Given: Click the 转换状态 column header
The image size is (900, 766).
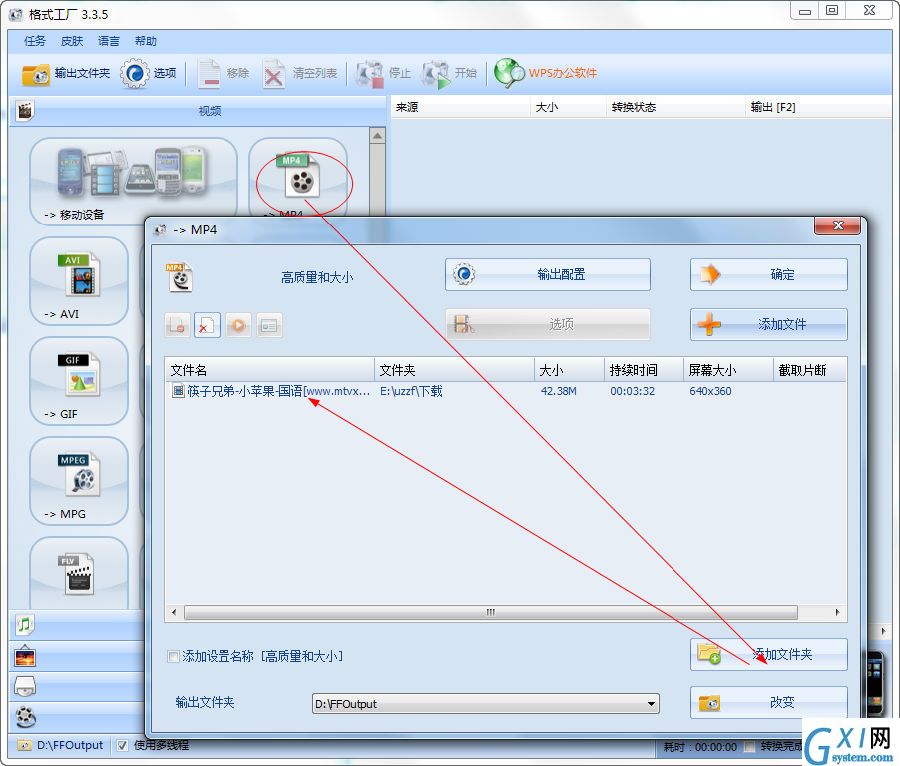Looking at the screenshot, I should click(x=676, y=107).
